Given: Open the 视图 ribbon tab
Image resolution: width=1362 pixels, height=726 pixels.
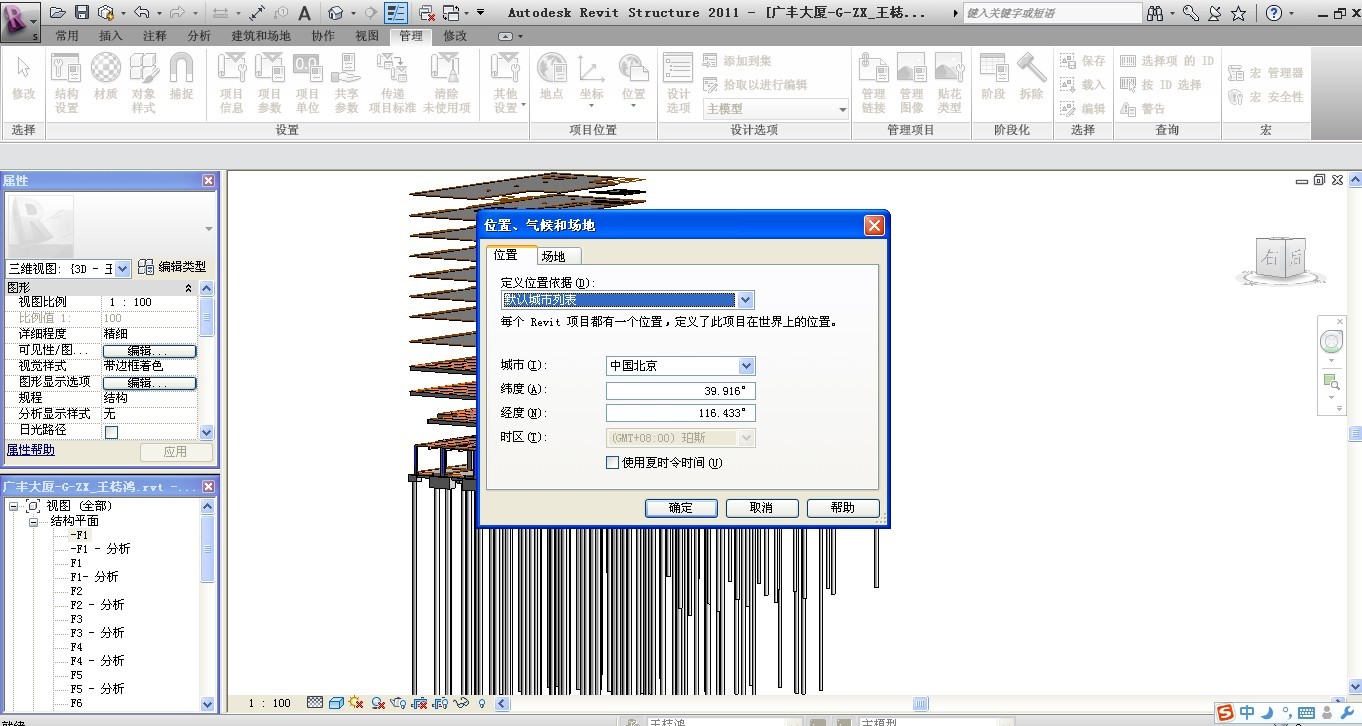Looking at the screenshot, I should (x=367, y=35).
